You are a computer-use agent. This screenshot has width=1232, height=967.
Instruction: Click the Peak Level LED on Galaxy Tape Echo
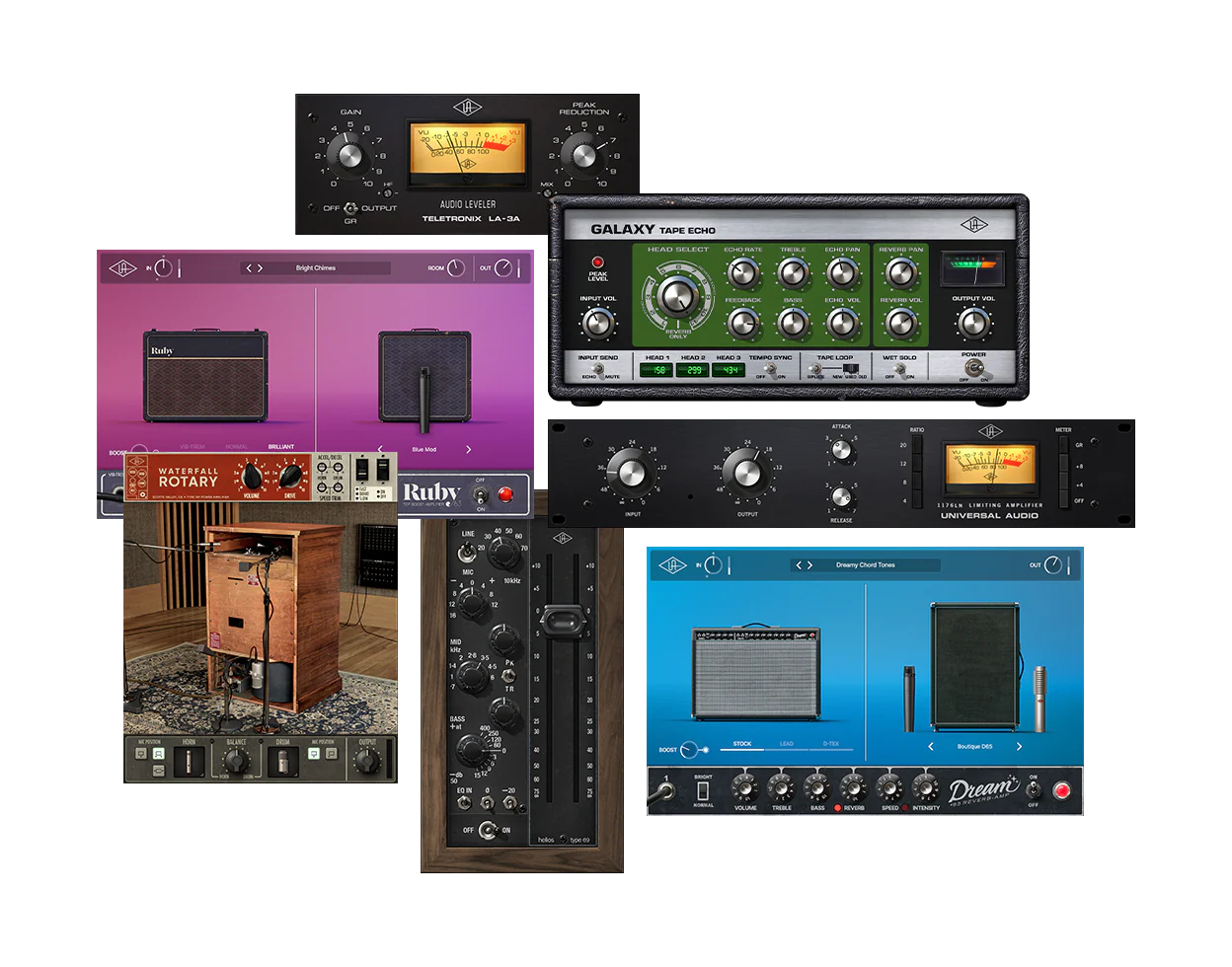(x=597, y=262)
